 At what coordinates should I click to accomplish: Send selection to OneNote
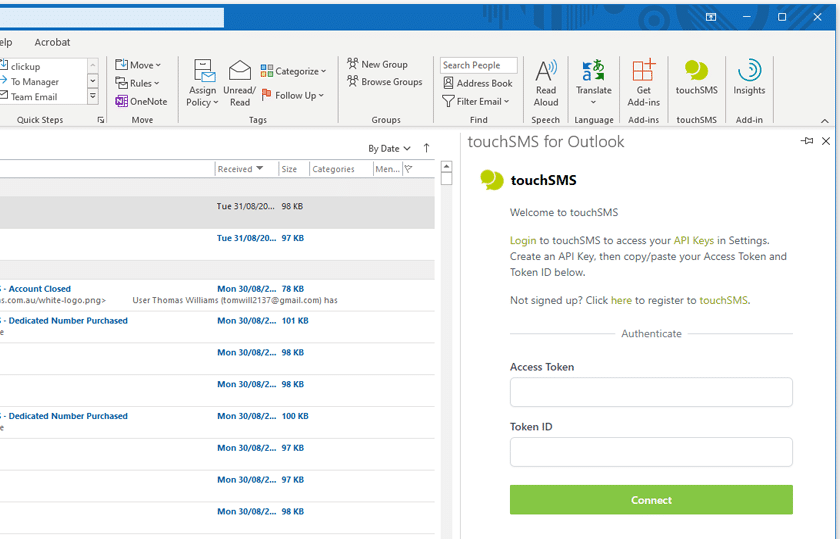coord(141,101)
